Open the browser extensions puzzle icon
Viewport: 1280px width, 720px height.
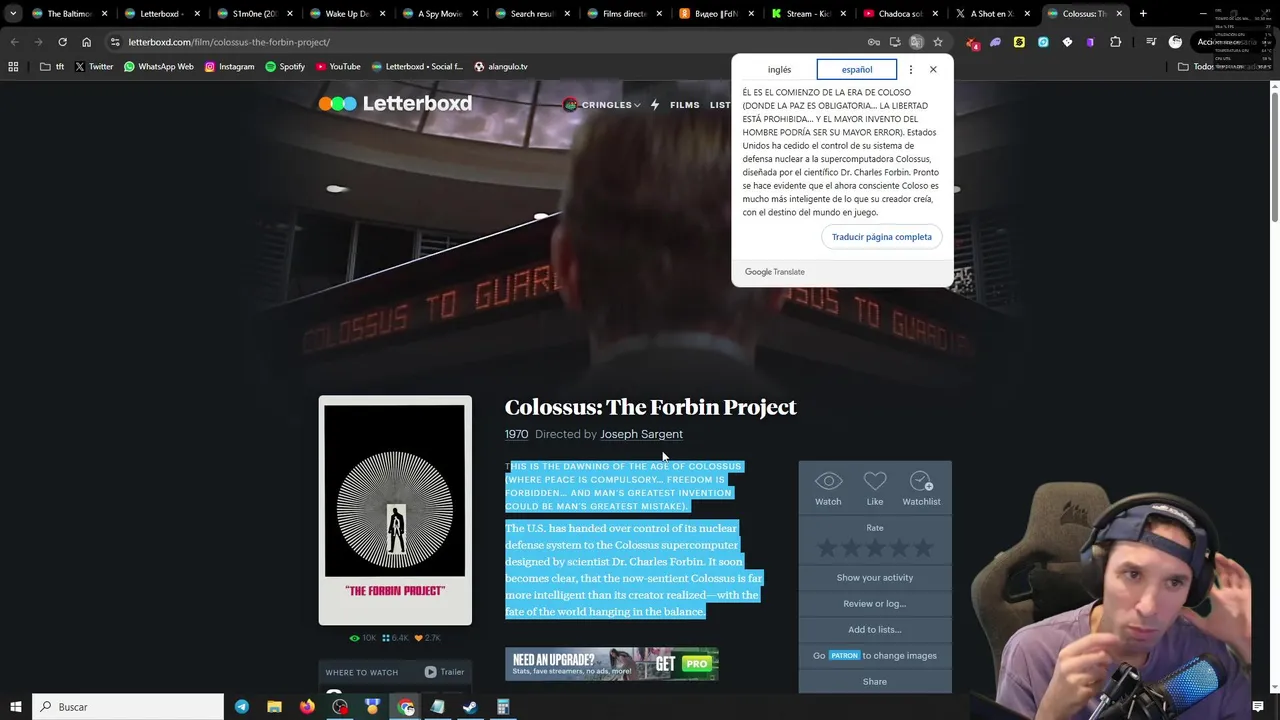[x=1116, y=42]
